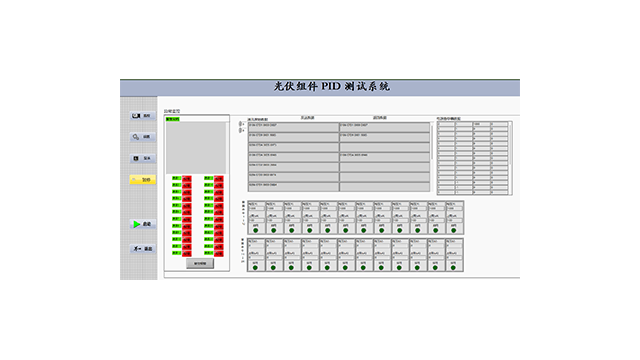Click the third row's empty right cell in the serial table
The image size is (640, 360).
point(384,147)
